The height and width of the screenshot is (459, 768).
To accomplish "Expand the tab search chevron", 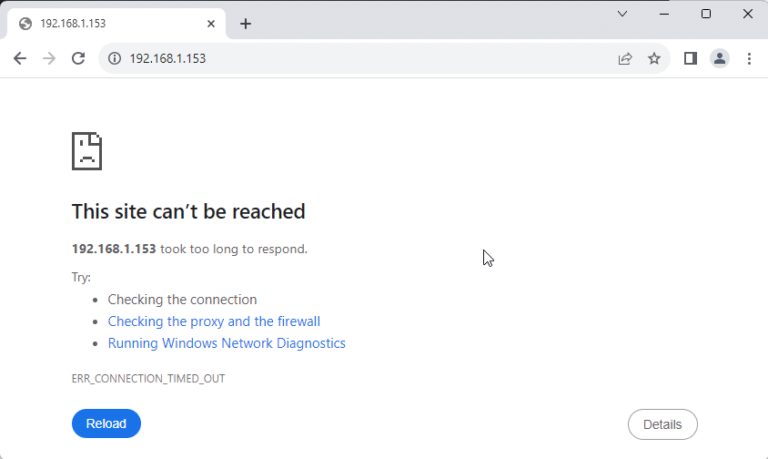I will 622,14.
